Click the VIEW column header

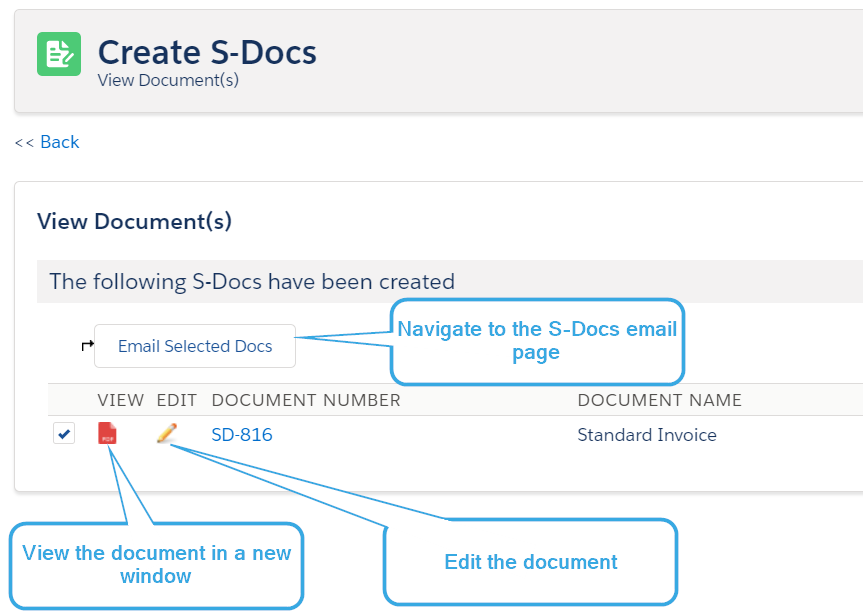tap(121, 400)
